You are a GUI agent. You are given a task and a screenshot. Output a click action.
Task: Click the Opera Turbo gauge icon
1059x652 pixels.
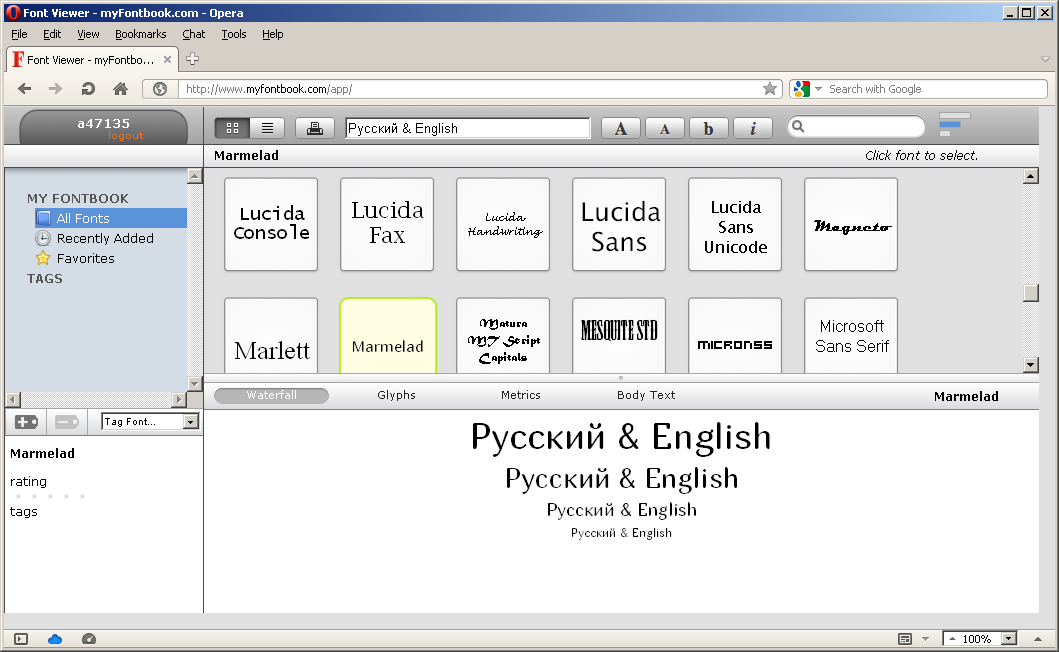[88, 638]
